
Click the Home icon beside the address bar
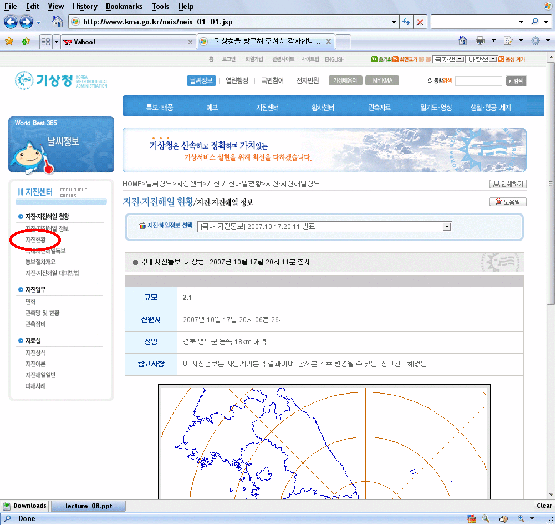[57, 22]
